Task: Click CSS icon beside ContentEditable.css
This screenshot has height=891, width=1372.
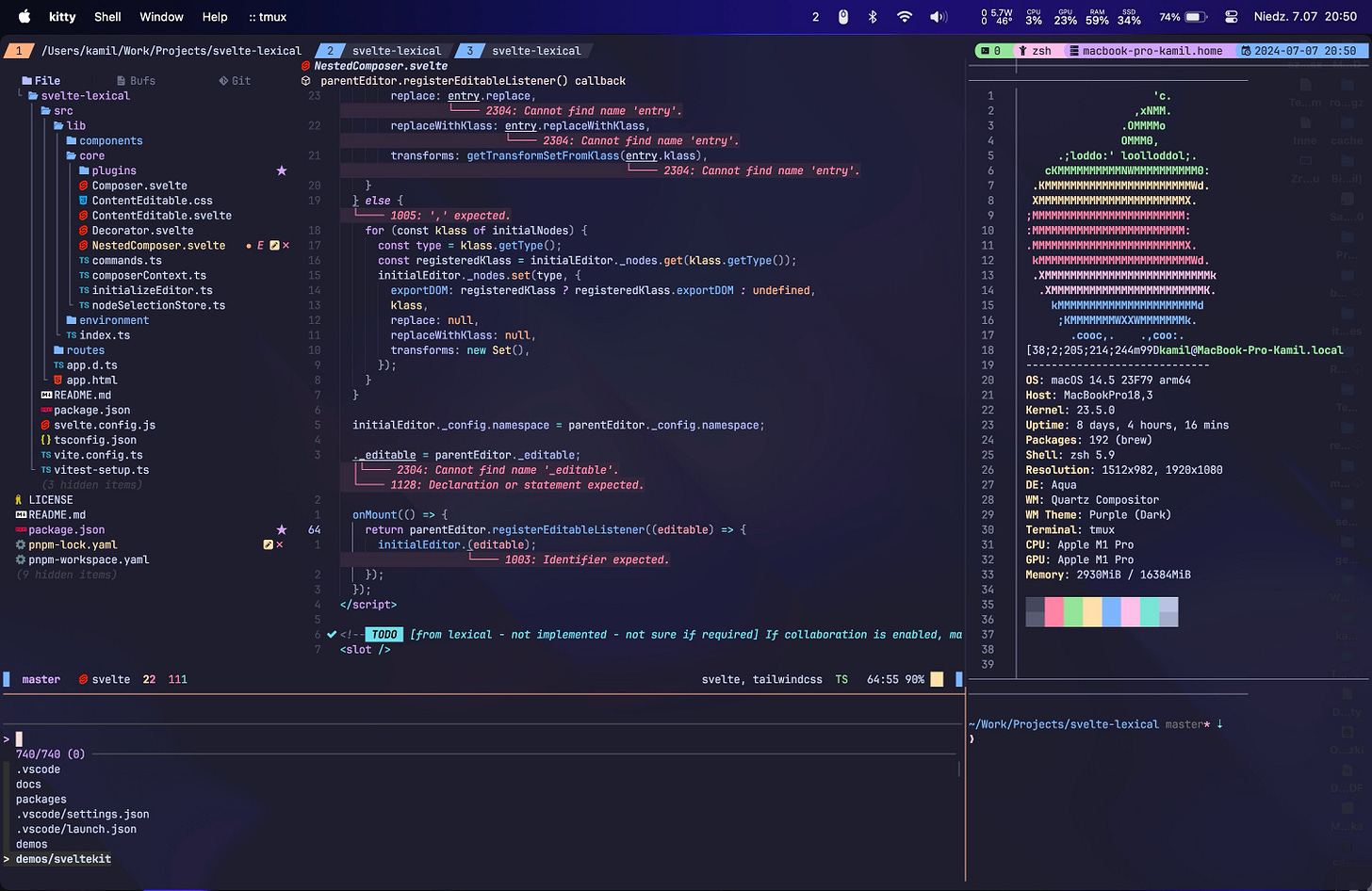Action: (84, 201)
